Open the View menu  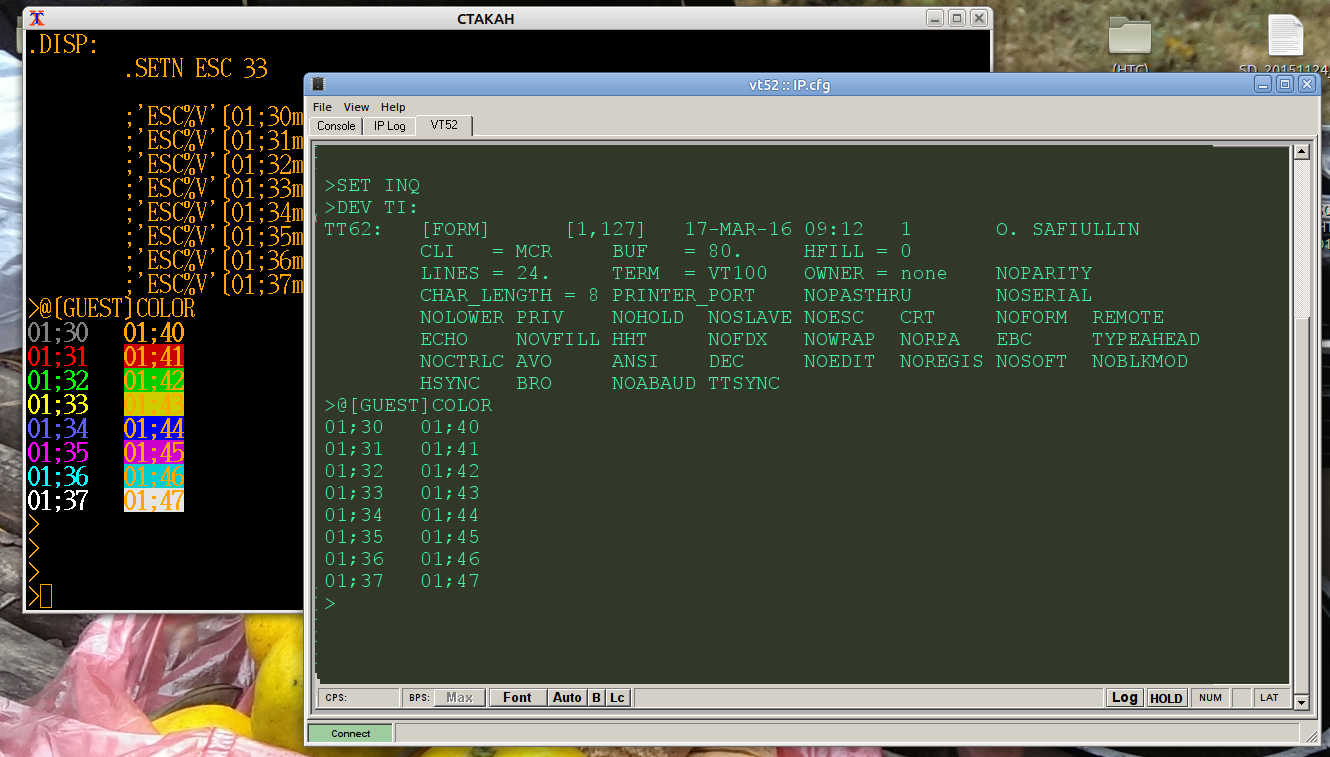tap(356, 107)
